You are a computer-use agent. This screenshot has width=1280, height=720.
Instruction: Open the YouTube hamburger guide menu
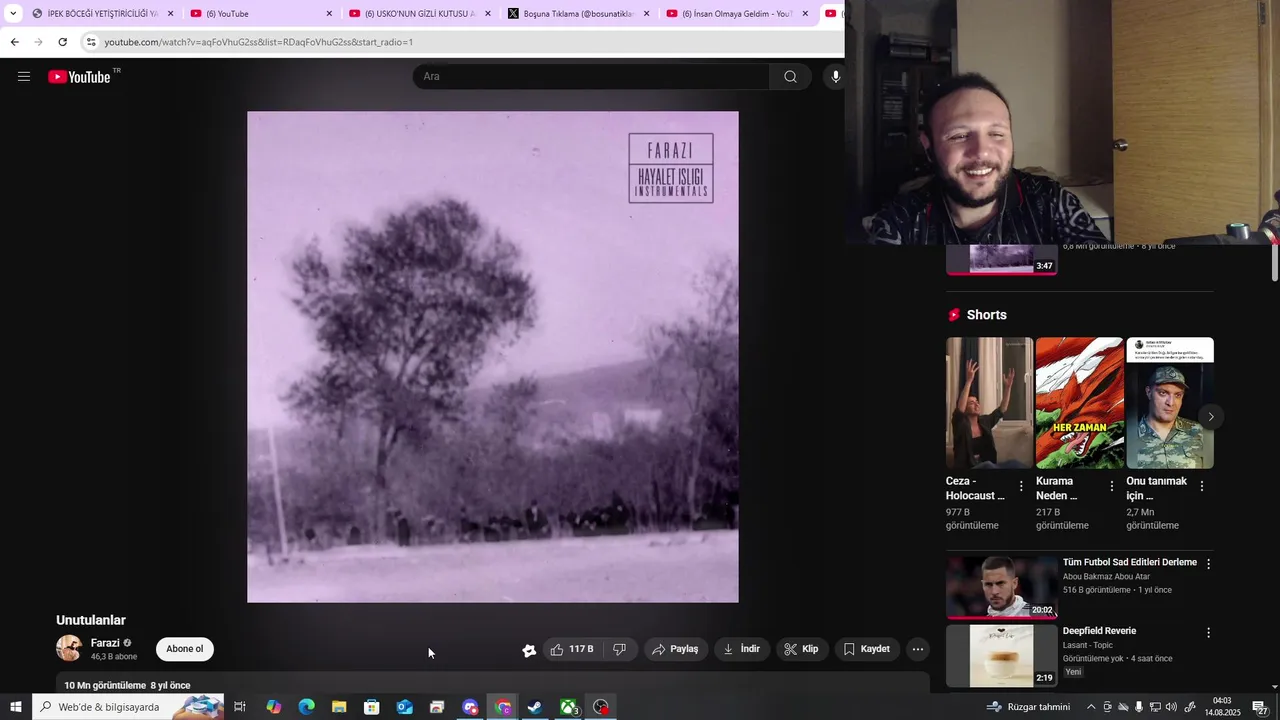(24, 77)
